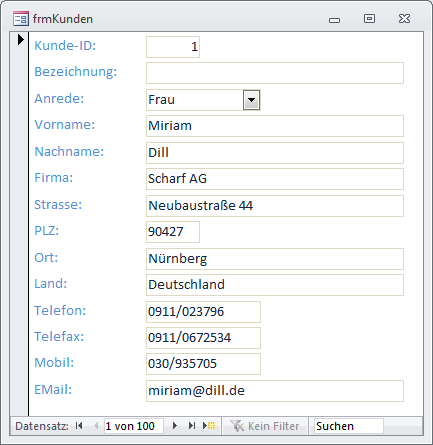Image resolution: width=433 pixels, height=445 pixels.
Task: Click the empty Bezeichnung field
Action: 275,73
